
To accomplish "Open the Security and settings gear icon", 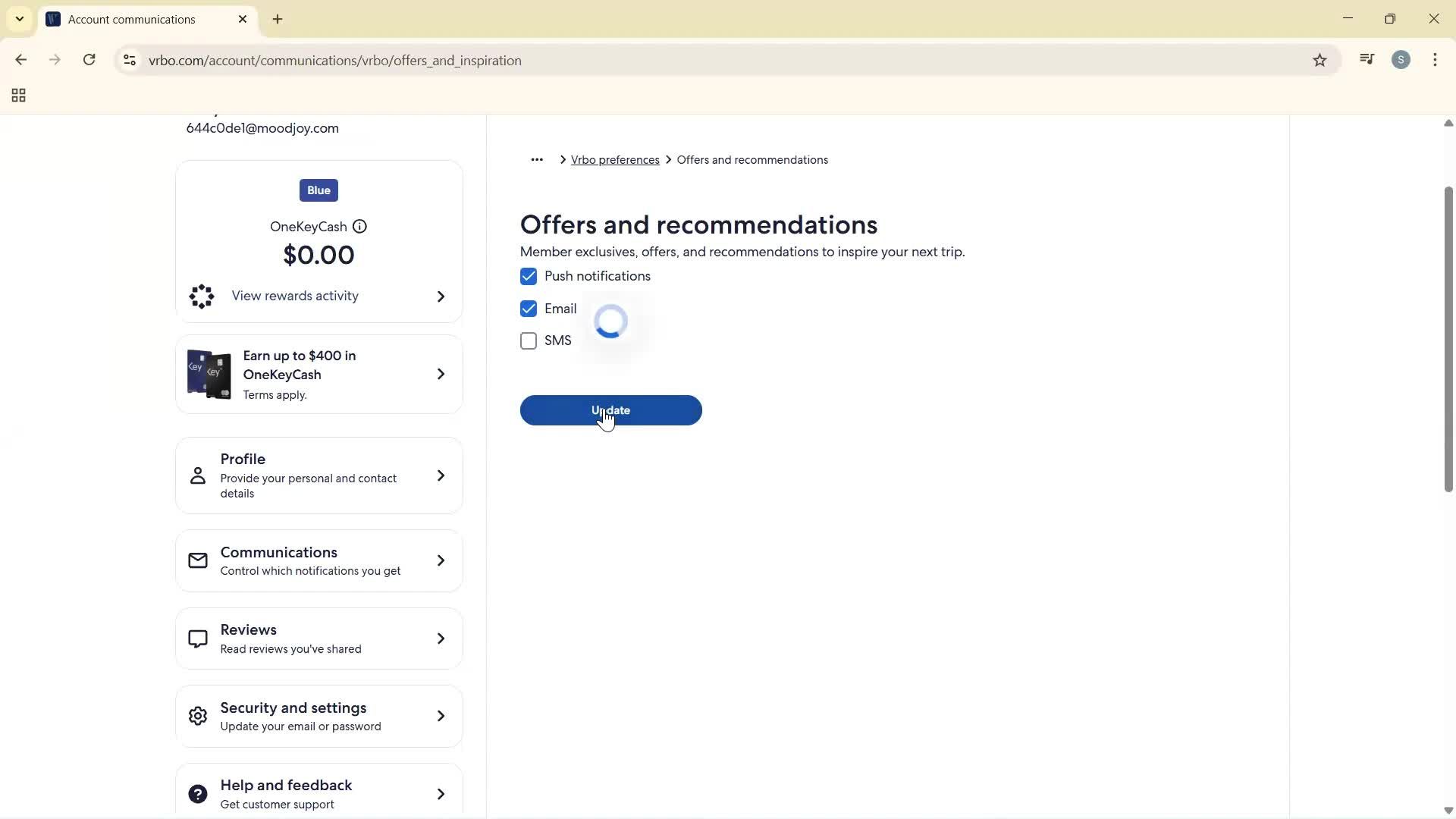I will coord(197,716).
